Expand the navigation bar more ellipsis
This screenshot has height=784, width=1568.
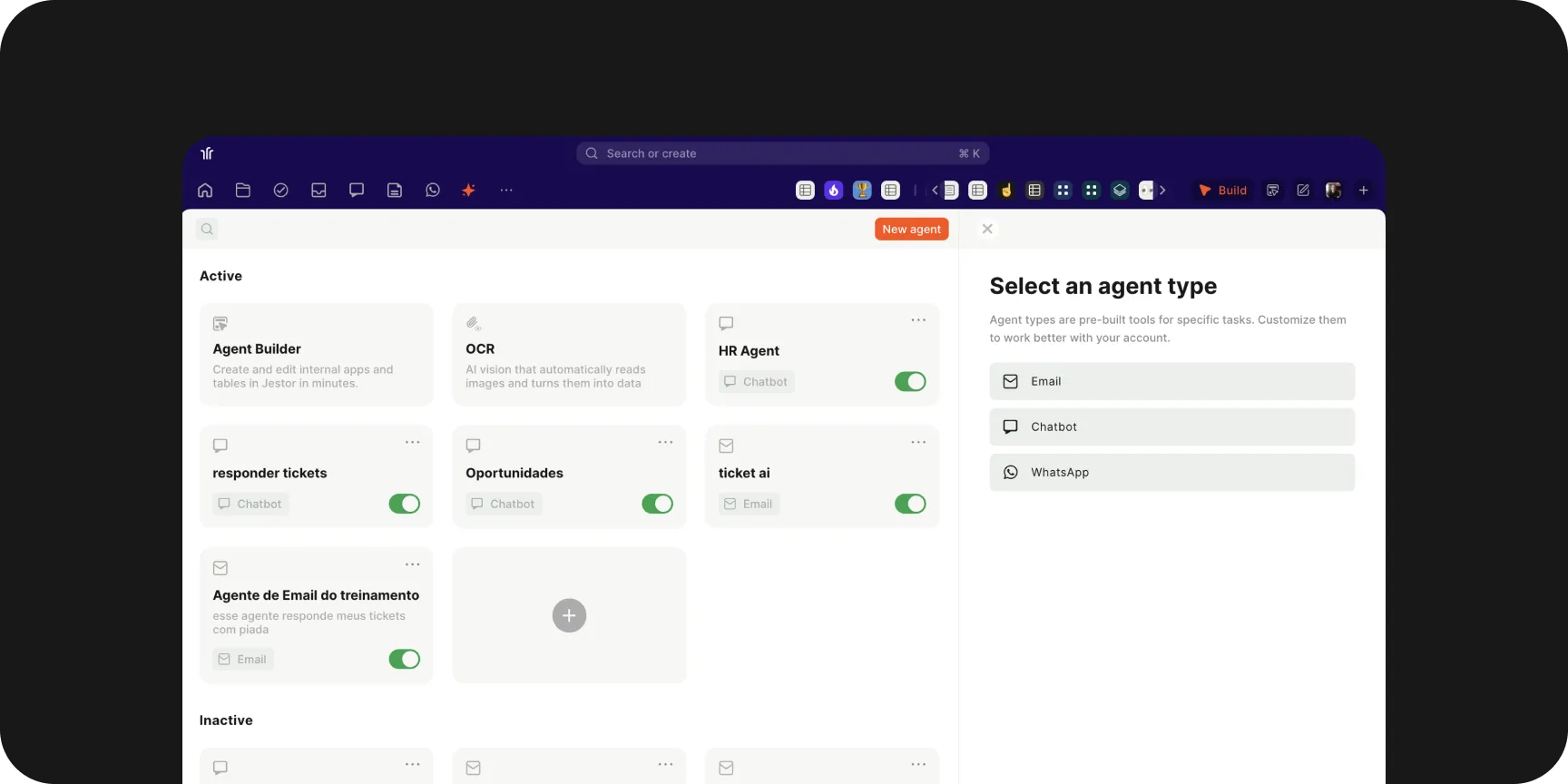click(x=506, y=190)
